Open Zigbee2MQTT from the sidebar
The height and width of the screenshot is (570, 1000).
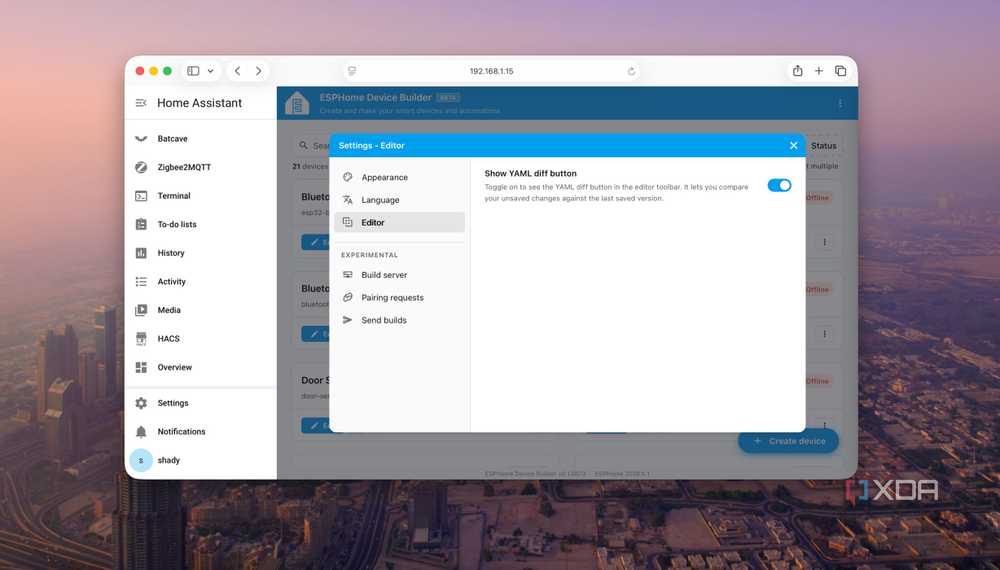(200, 168)
